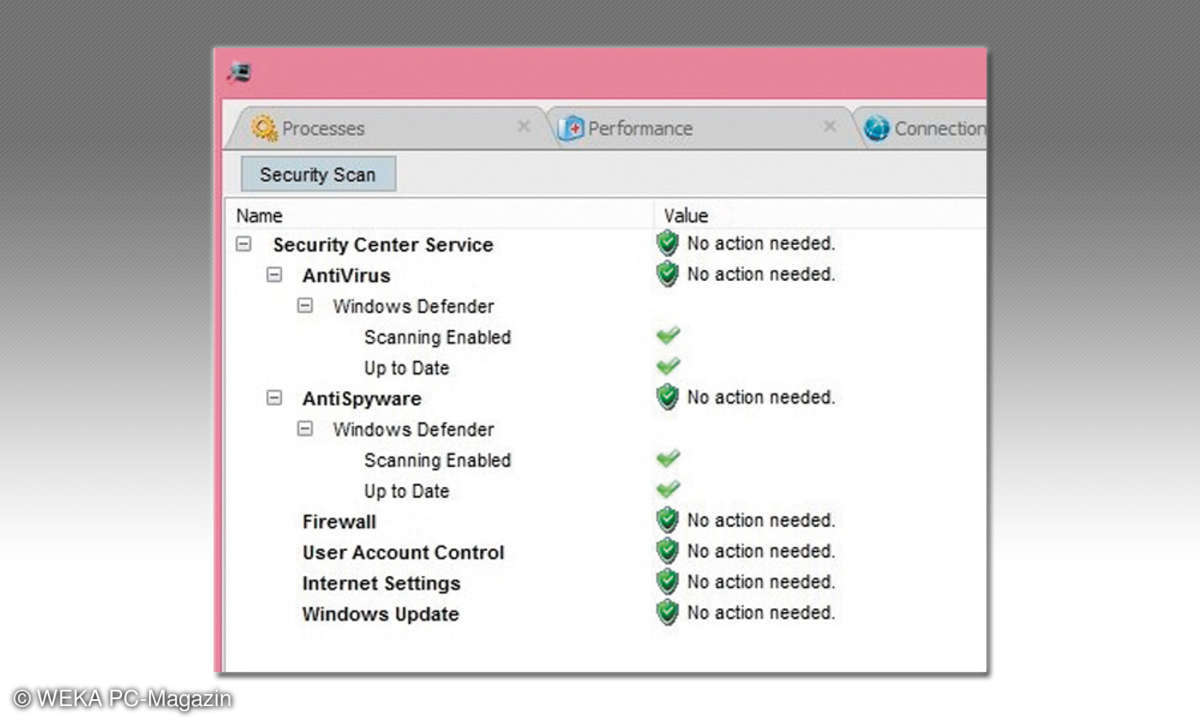Run the Security Scan button
1200x720 pixels.
click(318, 174)
